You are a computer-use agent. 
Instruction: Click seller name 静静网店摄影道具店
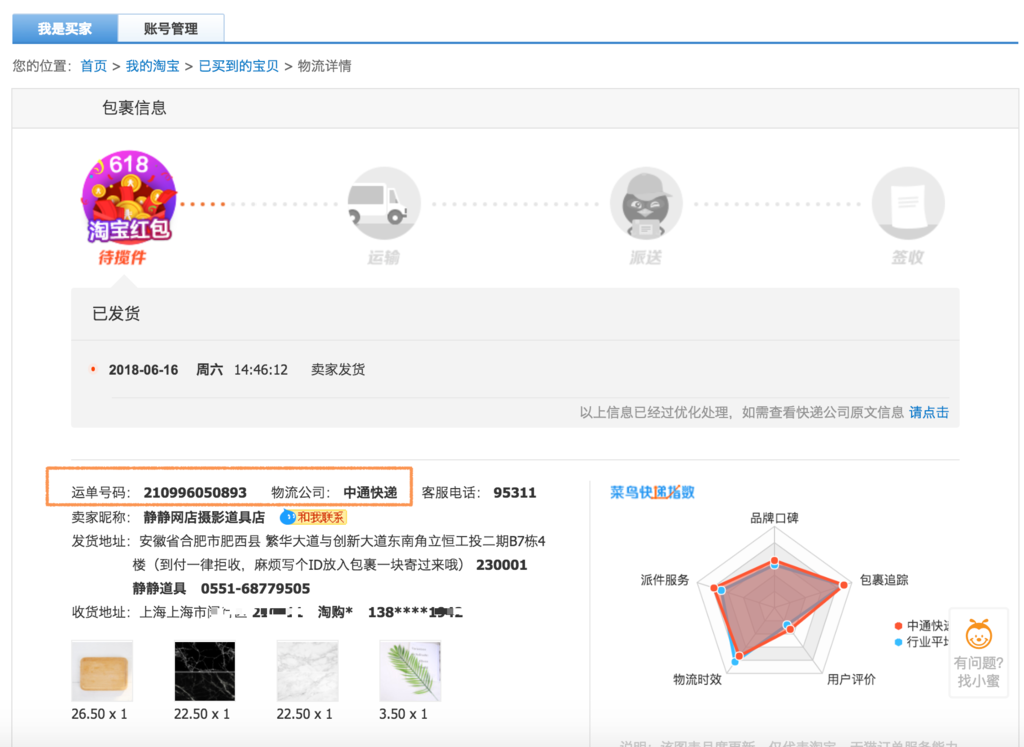point(204,517)
